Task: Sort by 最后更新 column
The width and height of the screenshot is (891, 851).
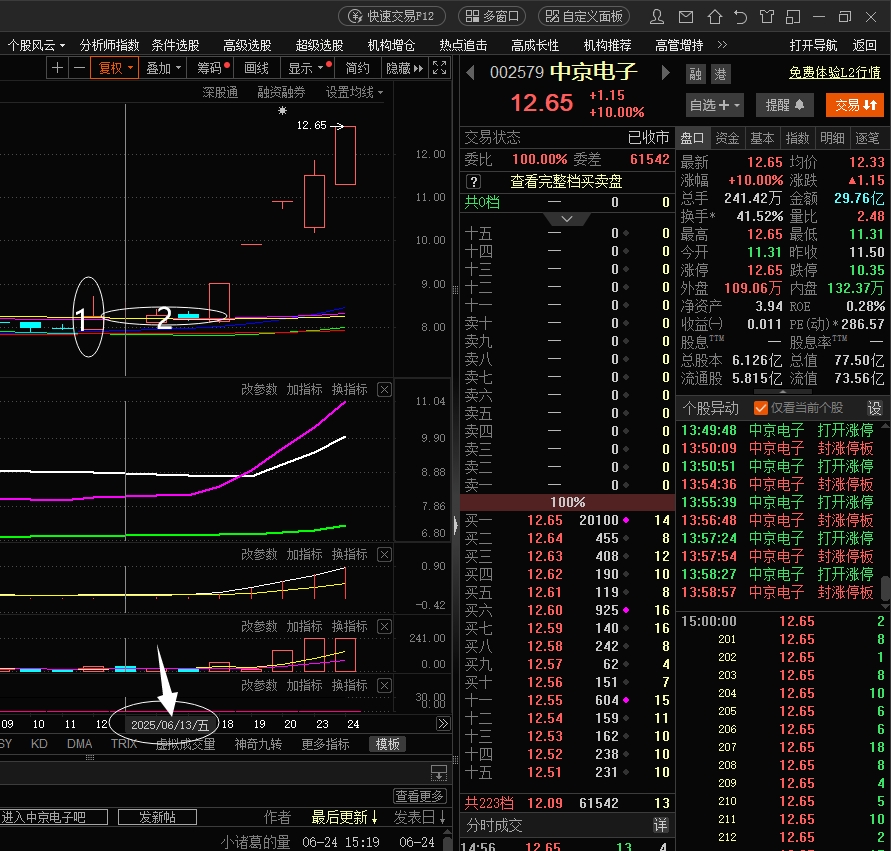Action: [344, 817]
